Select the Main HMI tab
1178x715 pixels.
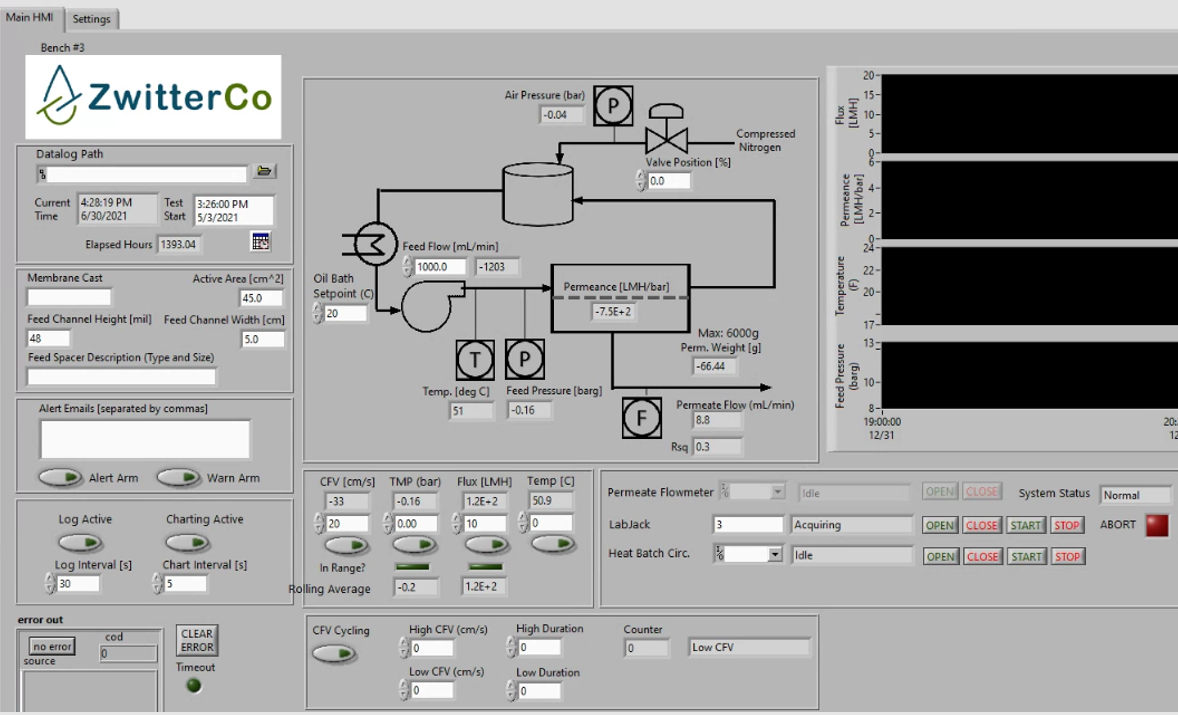point(30,18)
